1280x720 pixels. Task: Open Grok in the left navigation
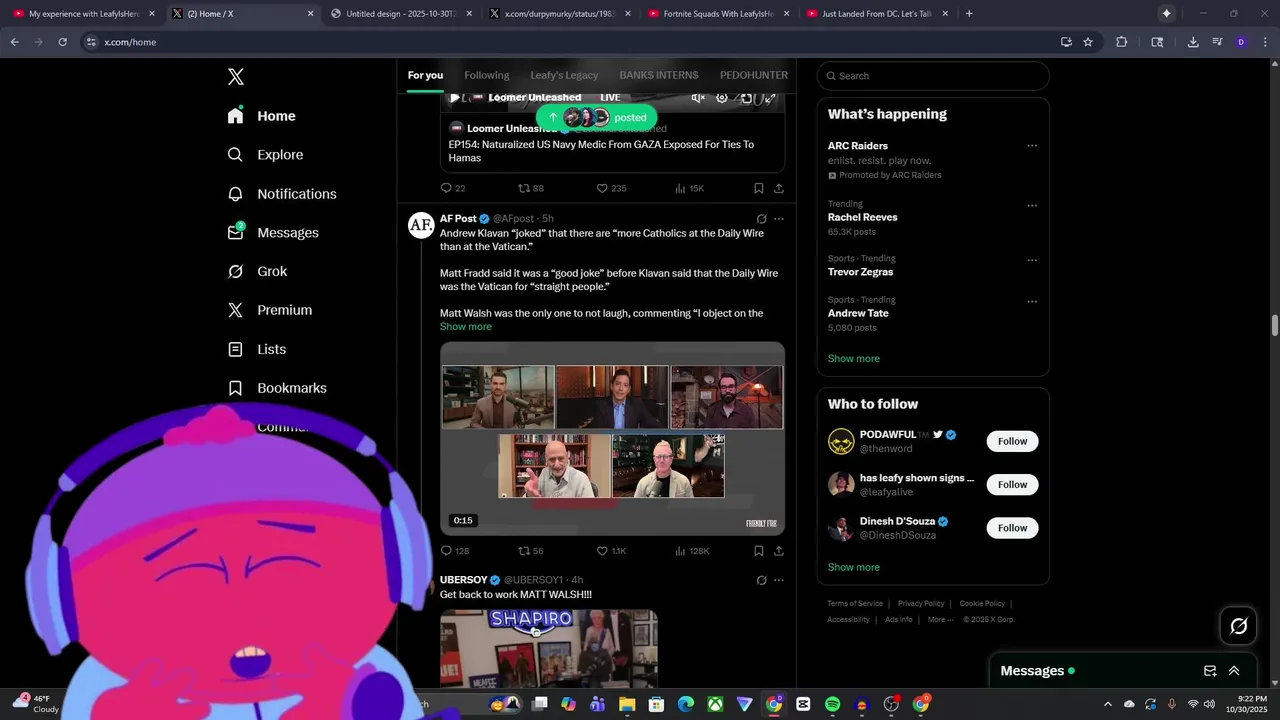tap(257, 272)
